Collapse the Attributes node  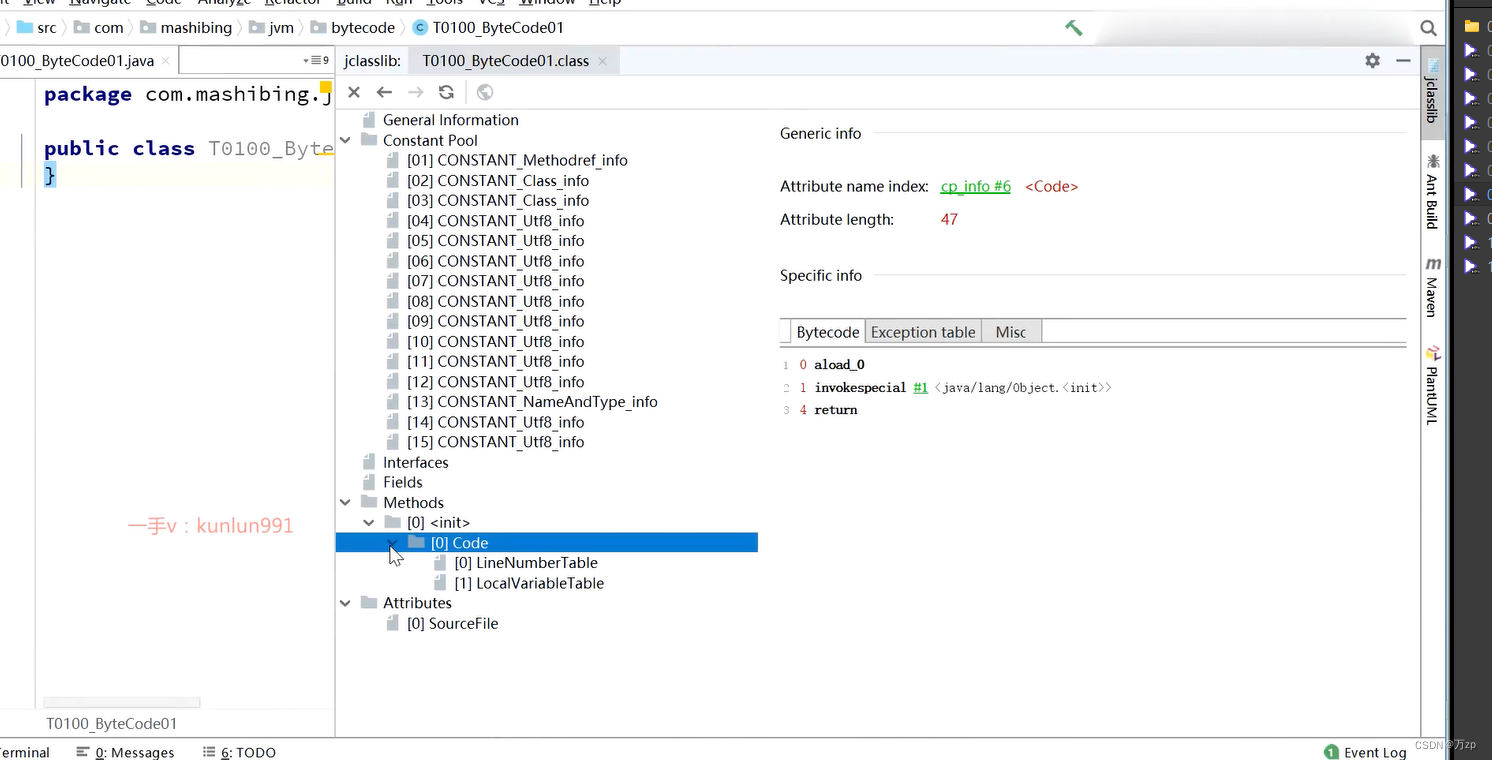click(x=346, y=603)
